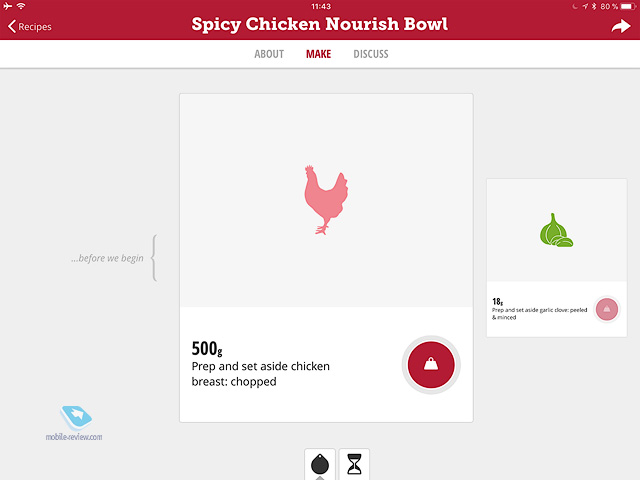The image size is (640, 480).
Task: Click the Spicy Chicken Nourish Bowl title
Action: pyautogui.click(x=320, y=24)
